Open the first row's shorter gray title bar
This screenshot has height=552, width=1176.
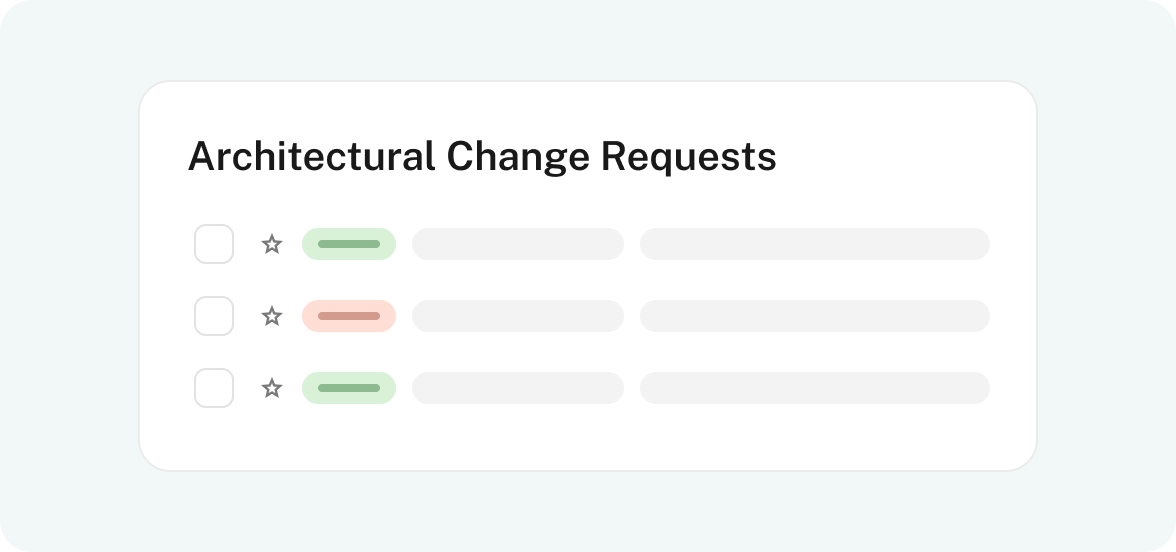(518, 244)
